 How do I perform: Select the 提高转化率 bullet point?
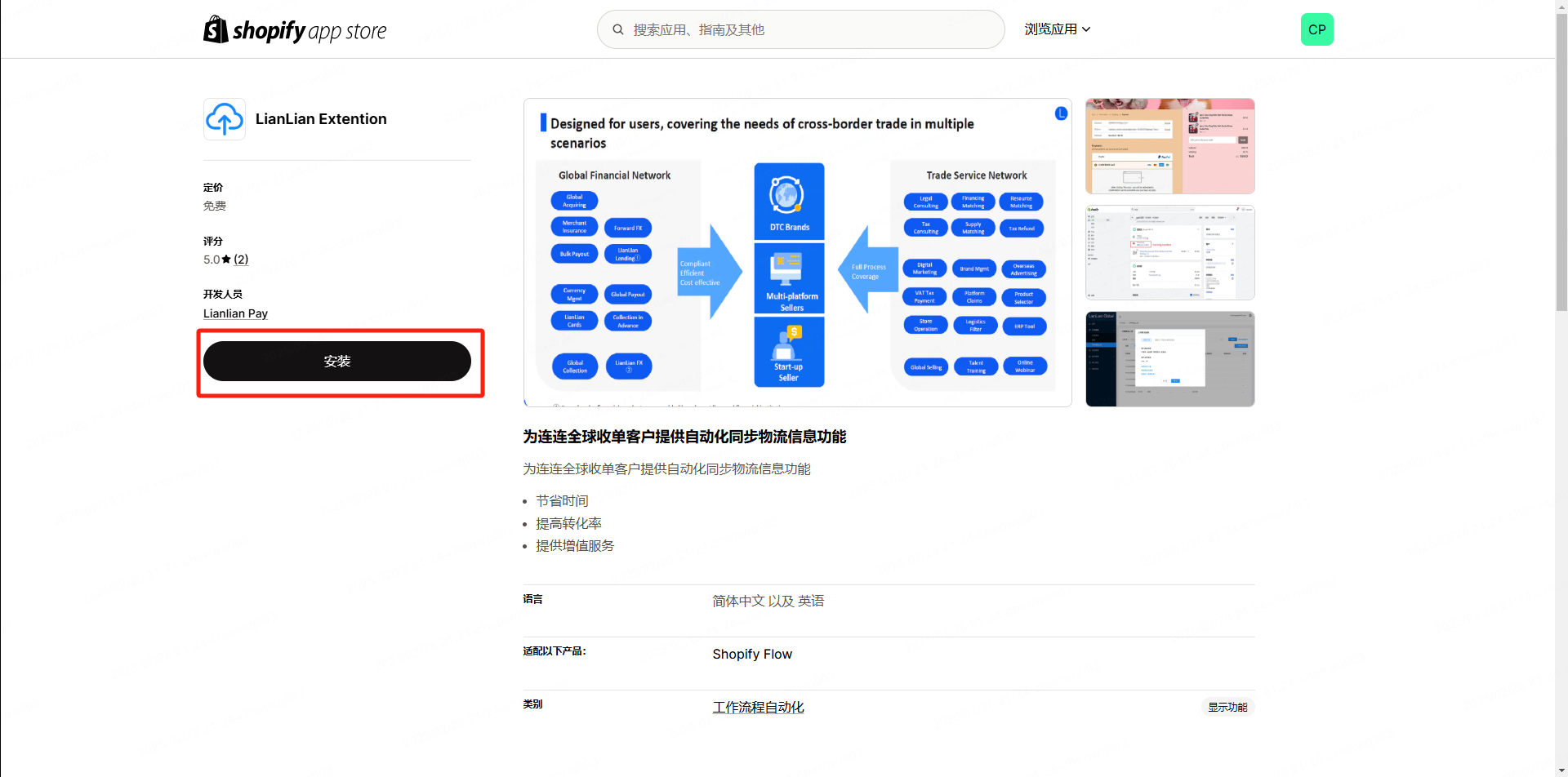point(568,524)
